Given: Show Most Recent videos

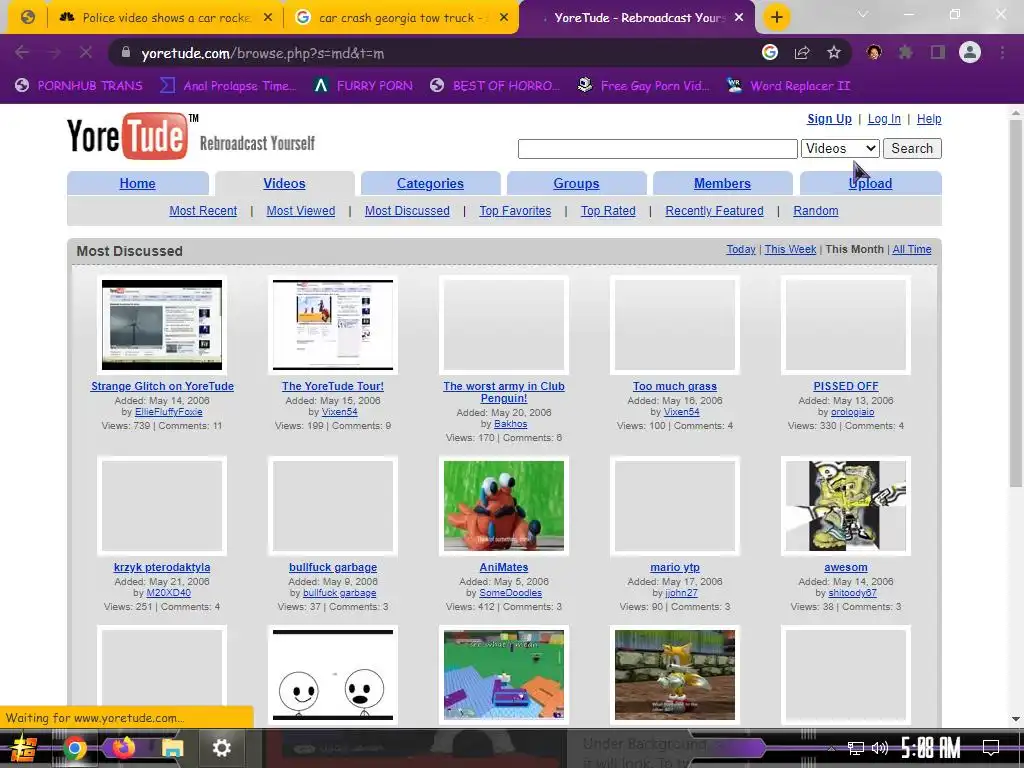Looking at the screenshot, I should 203,211.
